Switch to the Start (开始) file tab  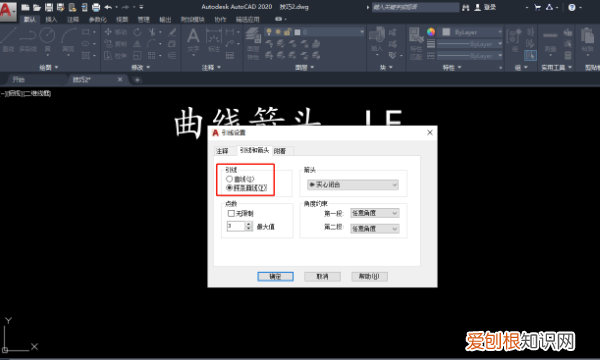click(18, 80)
